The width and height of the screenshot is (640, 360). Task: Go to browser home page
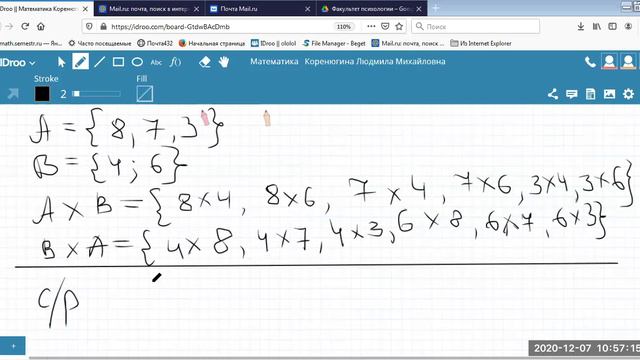tap(41, 27)
